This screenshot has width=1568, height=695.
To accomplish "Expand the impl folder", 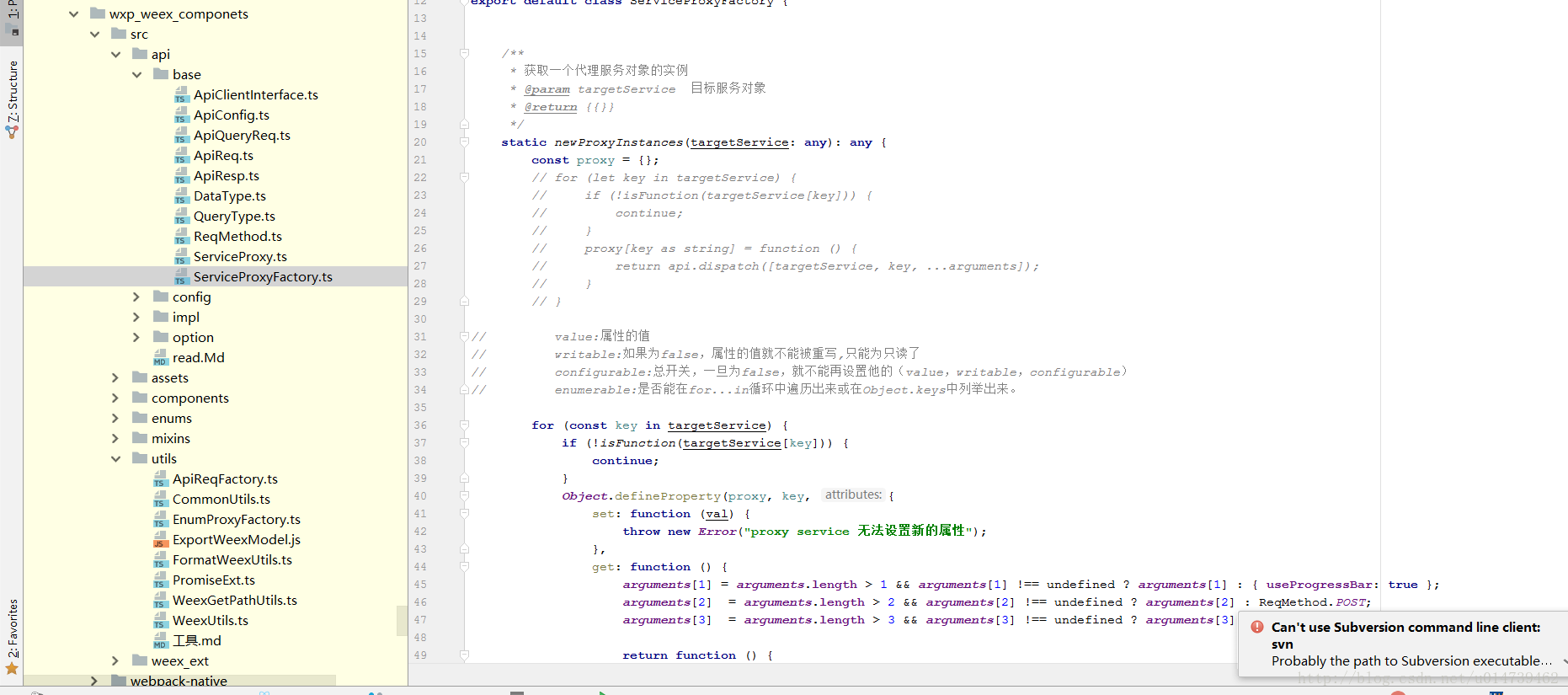I will pos(136,317).
